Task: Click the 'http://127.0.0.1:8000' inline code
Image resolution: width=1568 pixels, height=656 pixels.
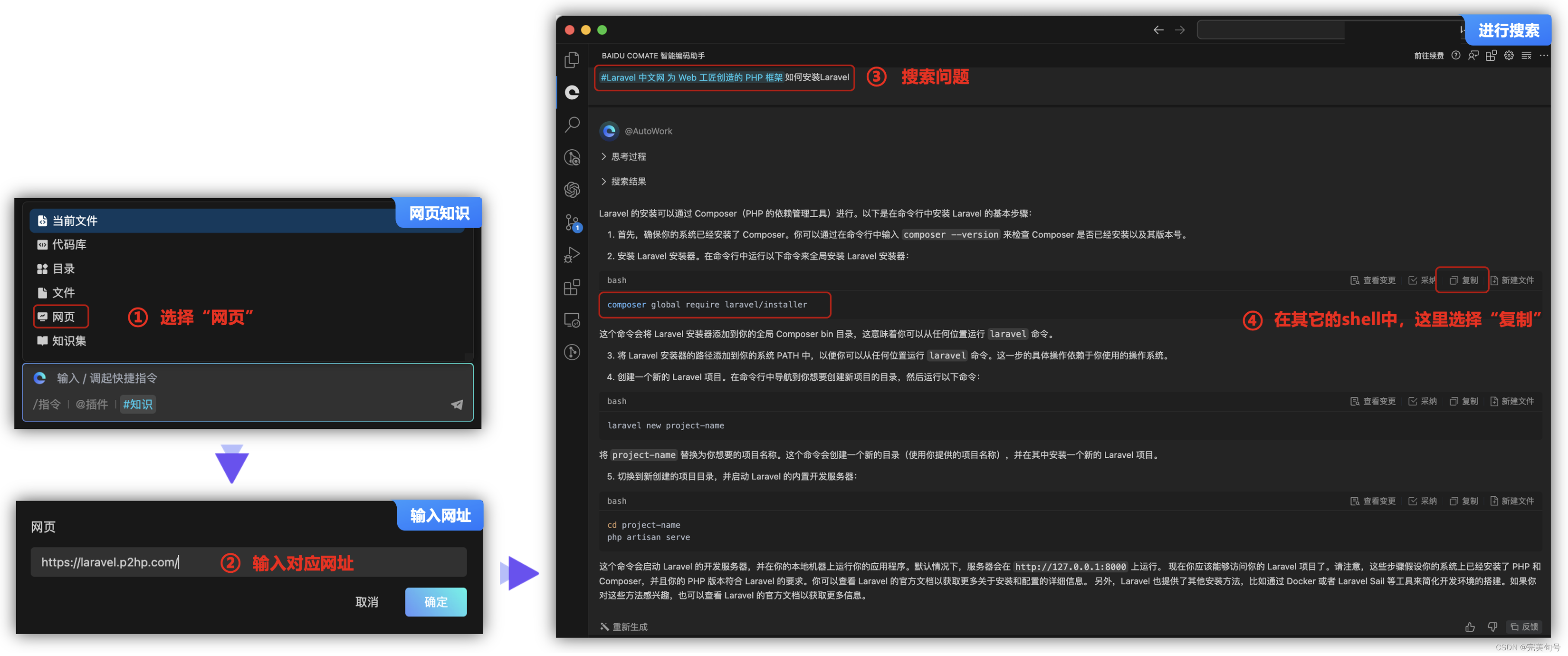Action: 1070,567
